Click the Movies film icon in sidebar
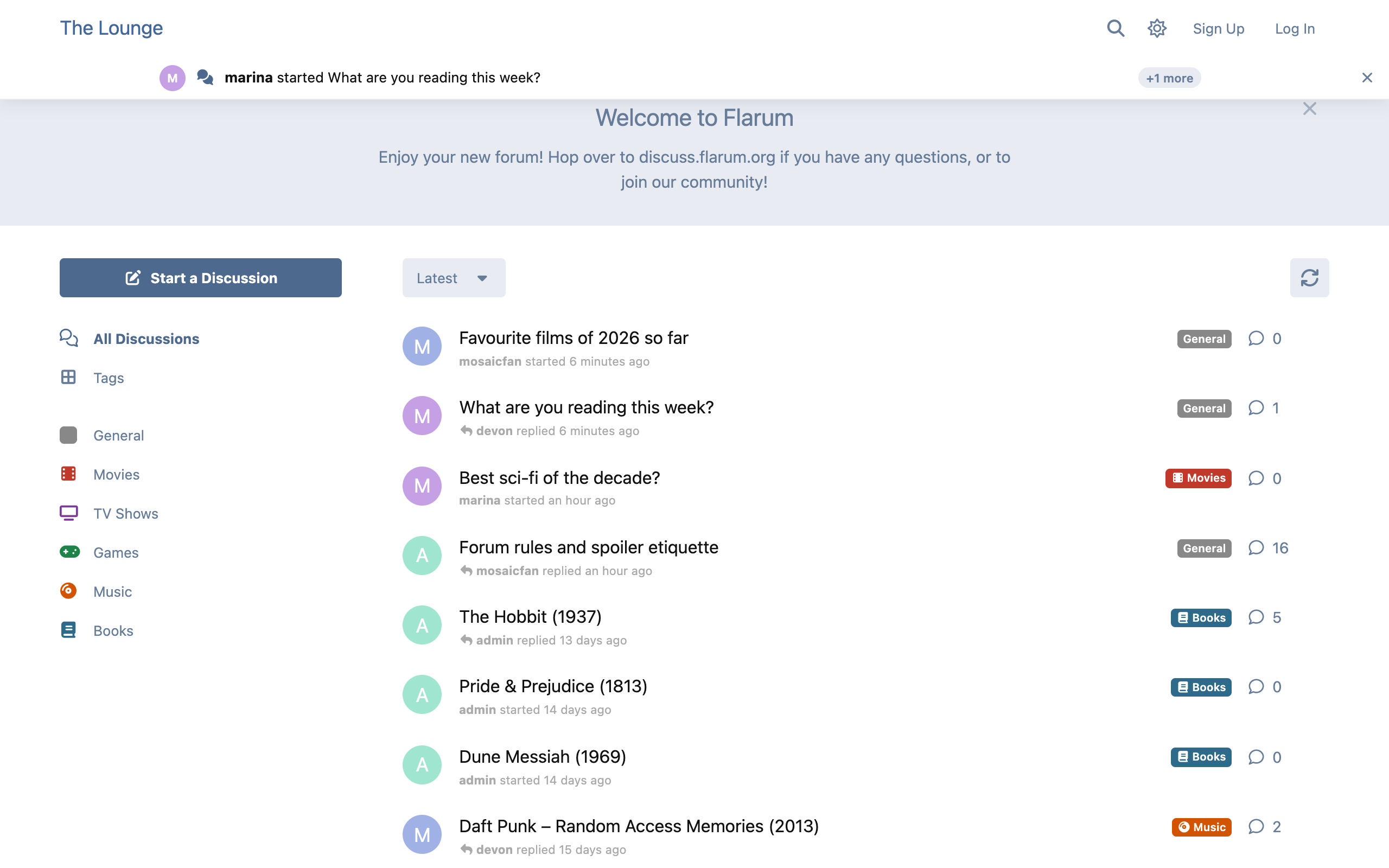 pyautogui.click(x=68, y=474)
